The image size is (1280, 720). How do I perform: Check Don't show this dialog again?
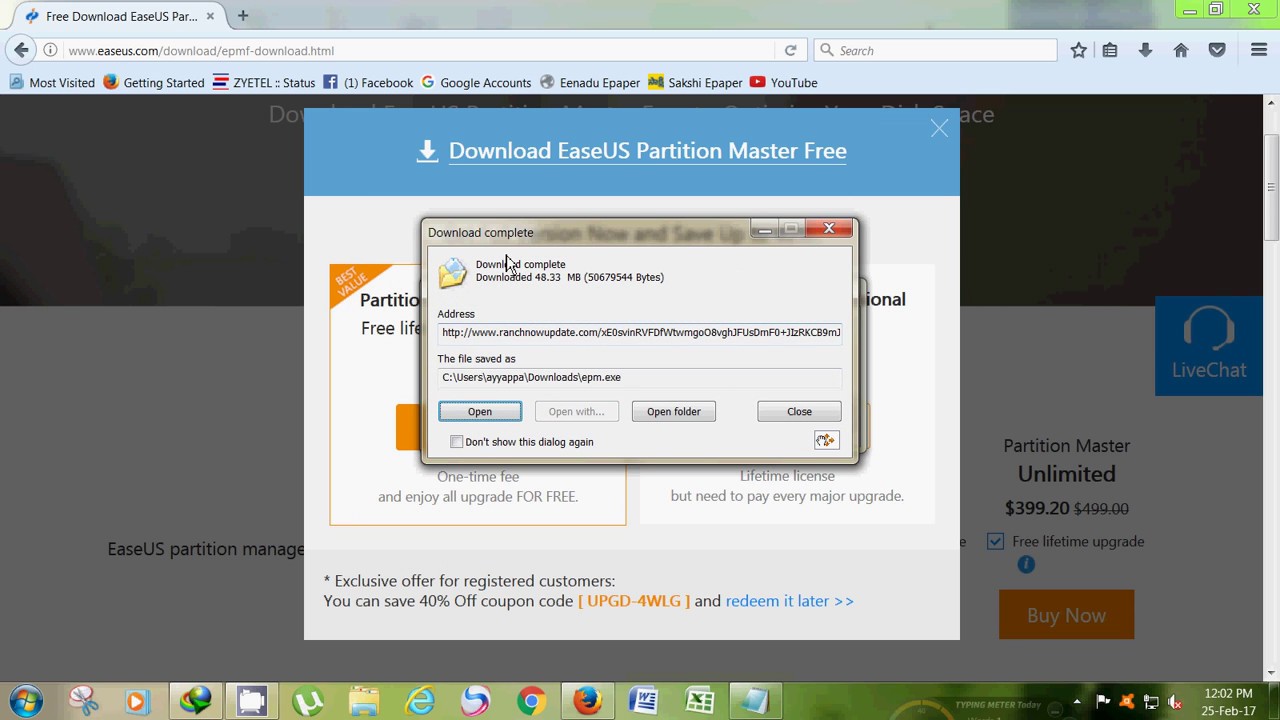(457, 442)
